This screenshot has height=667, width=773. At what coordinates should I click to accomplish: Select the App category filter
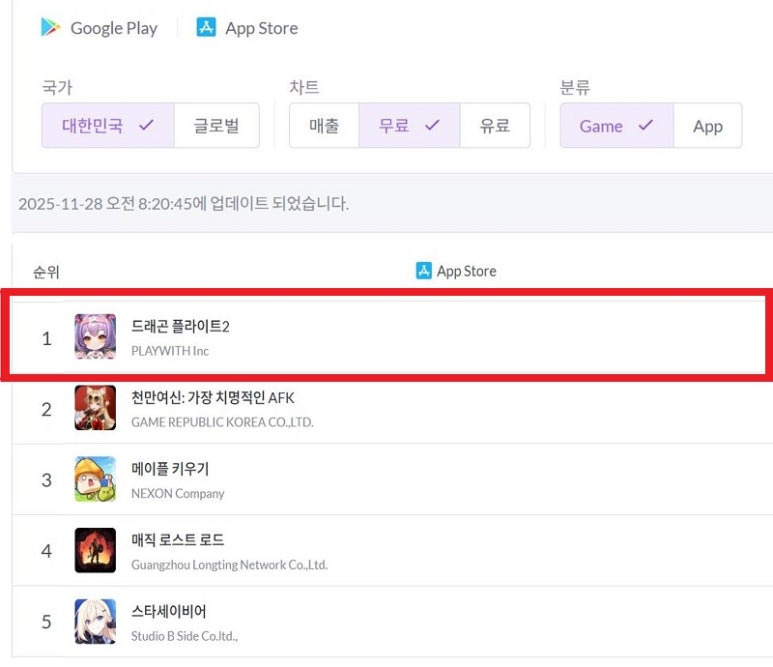tap(707, 125)
